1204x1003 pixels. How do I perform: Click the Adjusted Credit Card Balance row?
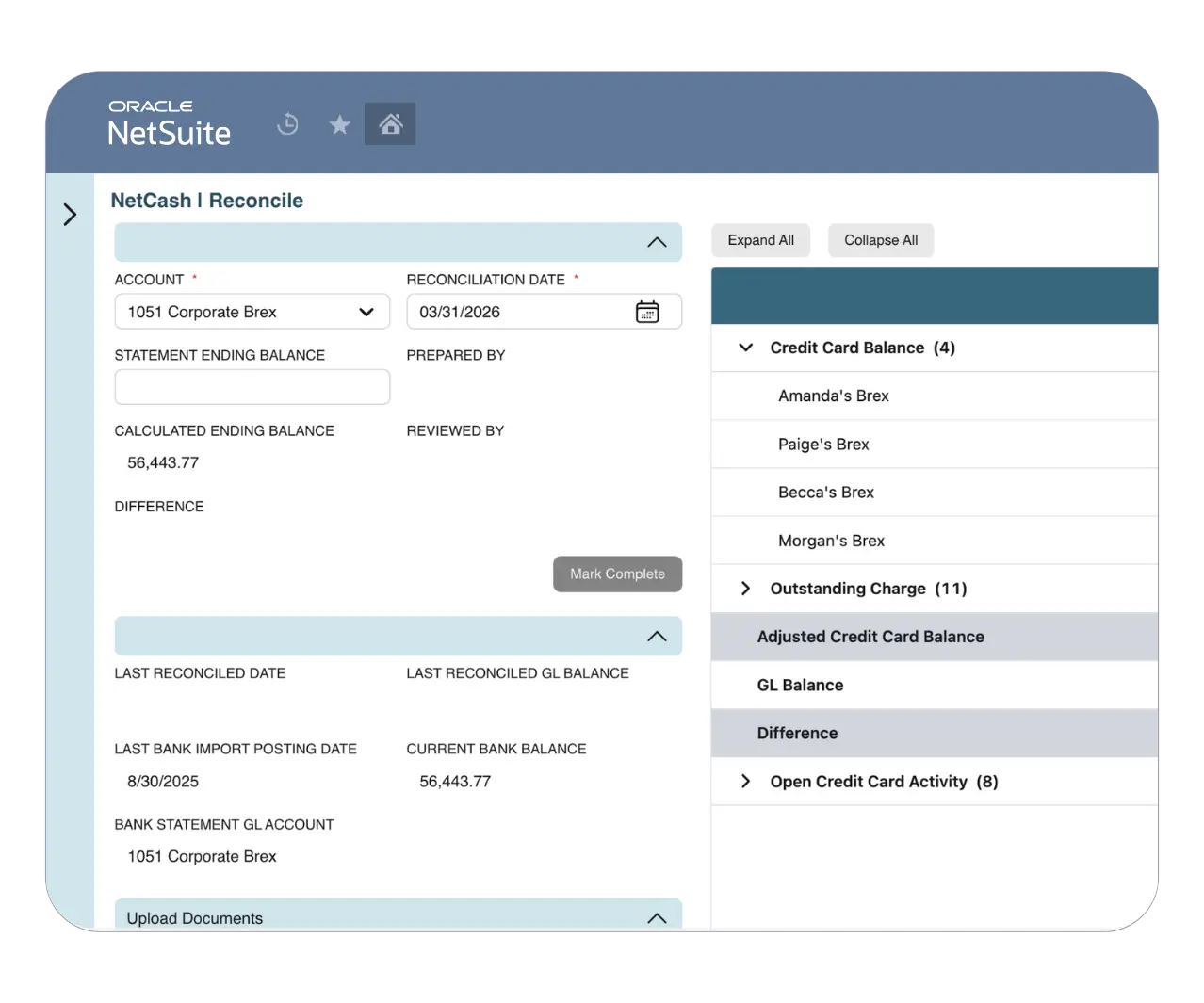935,637
